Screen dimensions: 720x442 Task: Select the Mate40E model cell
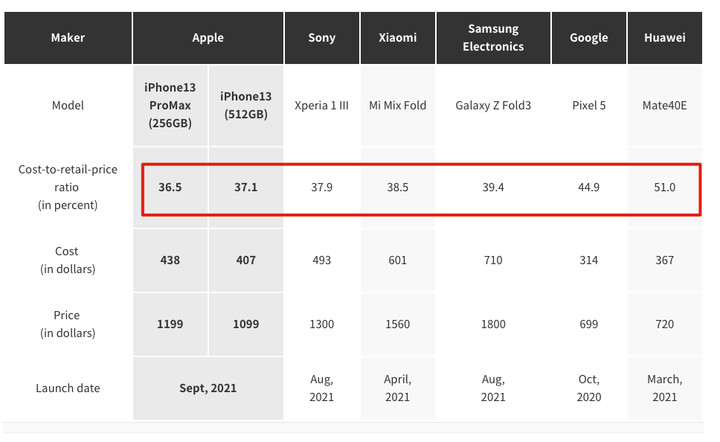[664, 105]
